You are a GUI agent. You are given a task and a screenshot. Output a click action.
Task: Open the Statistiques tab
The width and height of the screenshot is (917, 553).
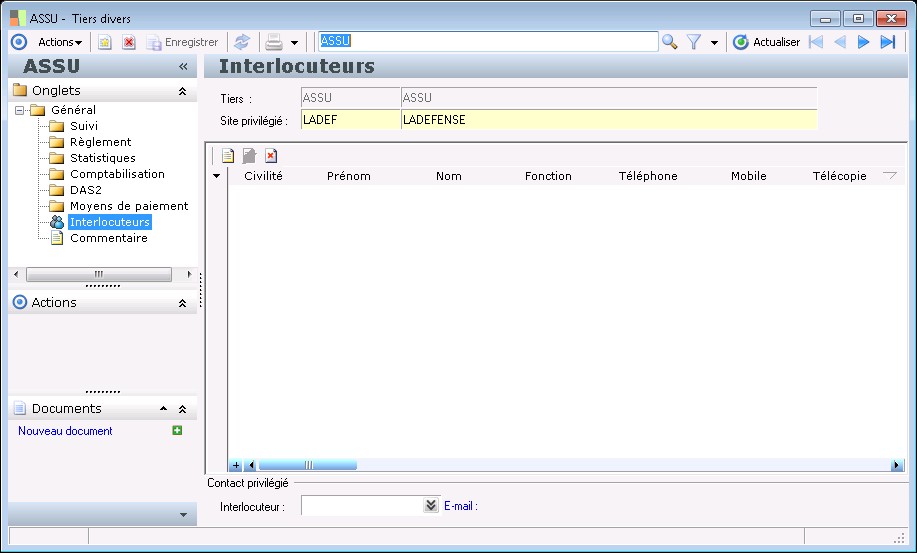click(103, 158)
